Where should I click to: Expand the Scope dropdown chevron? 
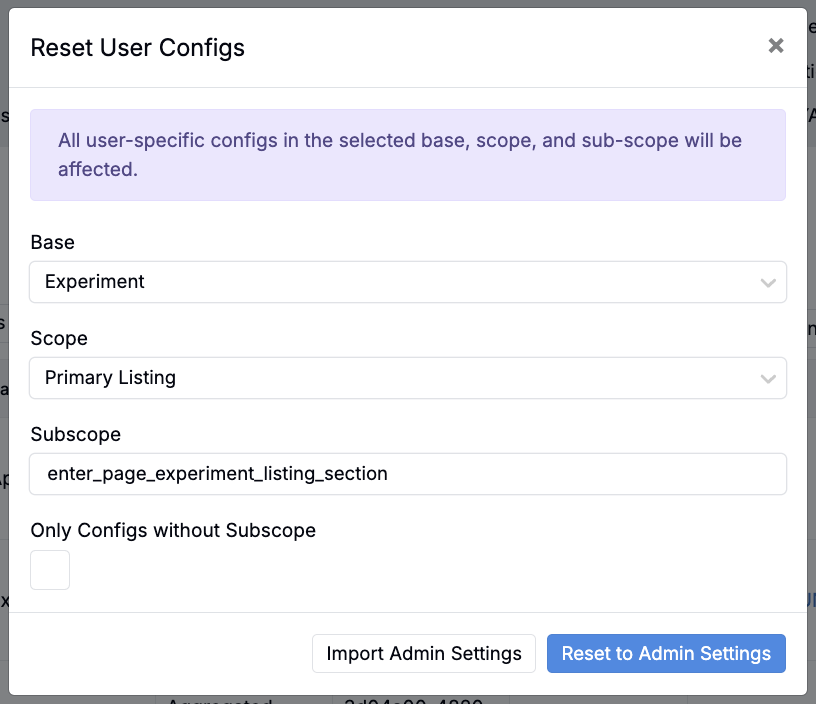point(768,379)
